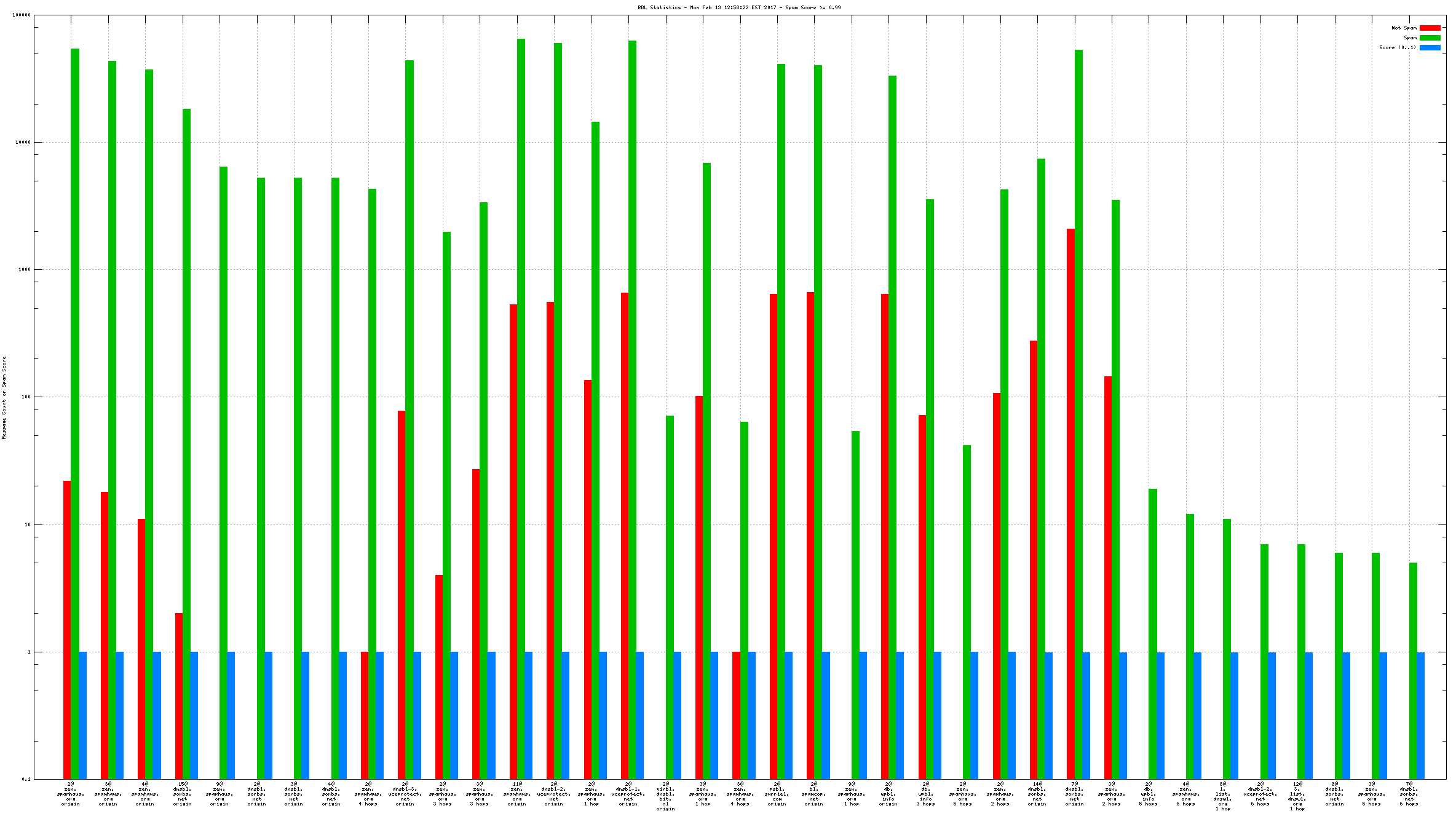Select the 14@ dnsbl.sorbs.net origin label
Screen dimensions: 1456x819
coord(1037,794)
